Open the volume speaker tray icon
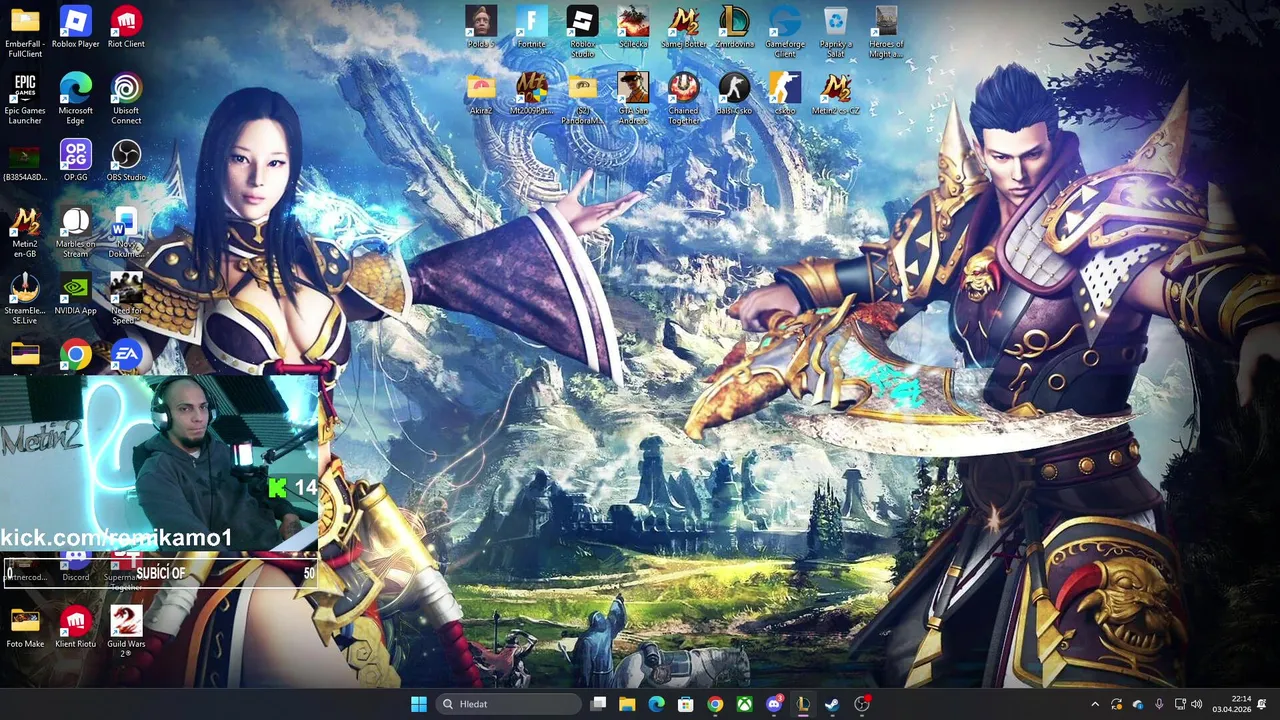1280x720 pixels. (1197, 704)
